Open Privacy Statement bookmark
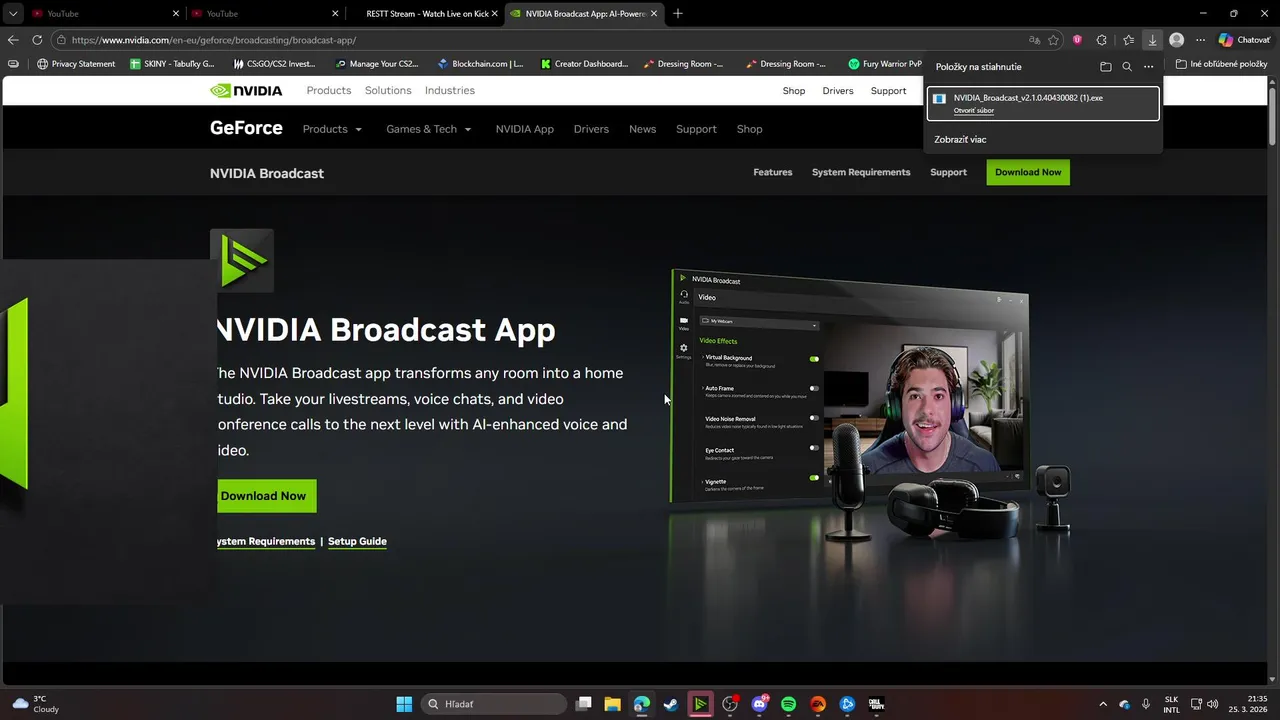This screenshot has width=1280, height=720. (x=75, y=64)
